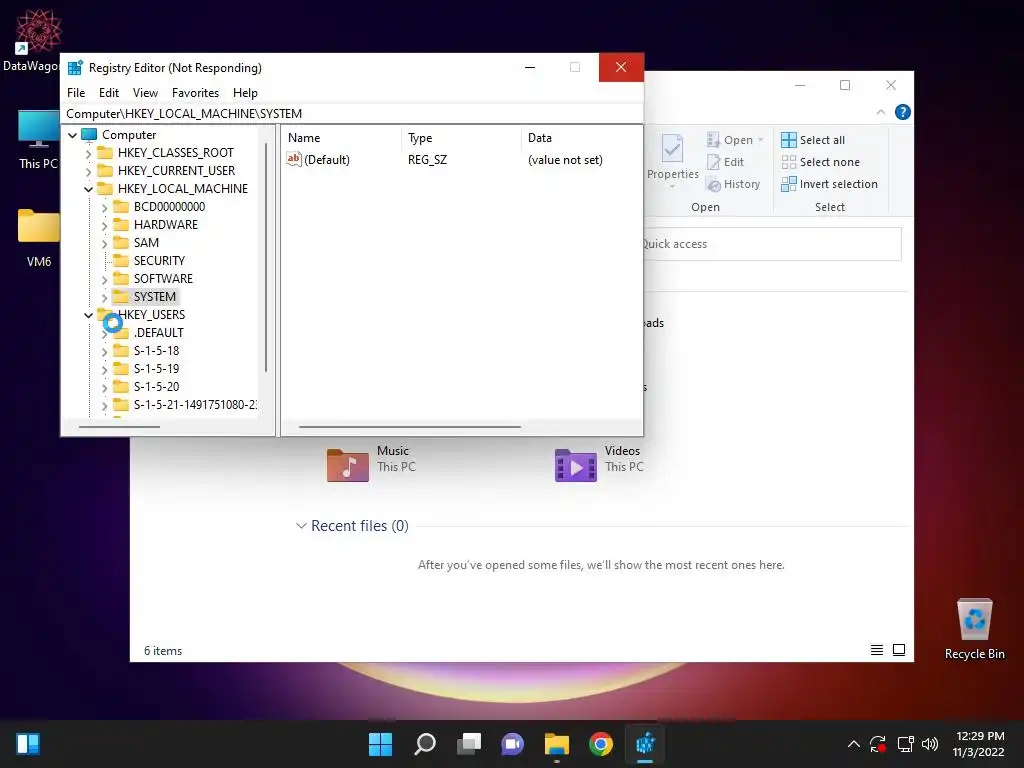Open DataWagon desktop shortcut icon
Screen dimensions: 1024x768
coord(38,31)
